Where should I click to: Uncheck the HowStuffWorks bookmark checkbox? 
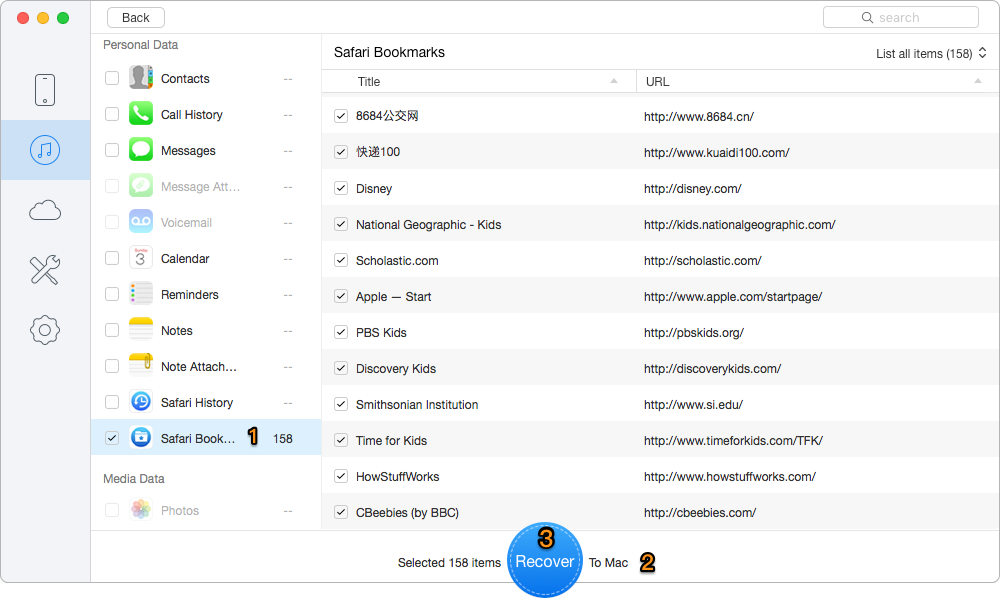point(341,476)
